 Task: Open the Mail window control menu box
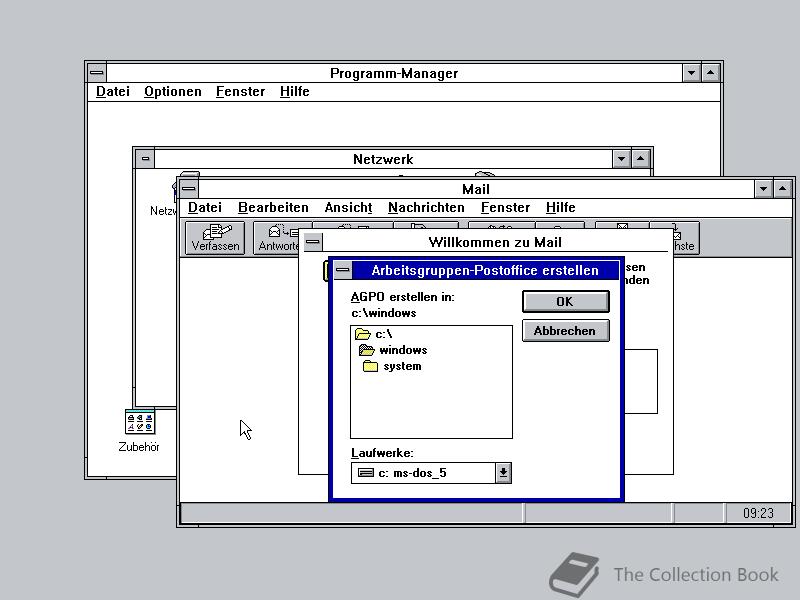pyautogui.click(x=189, y=189)
